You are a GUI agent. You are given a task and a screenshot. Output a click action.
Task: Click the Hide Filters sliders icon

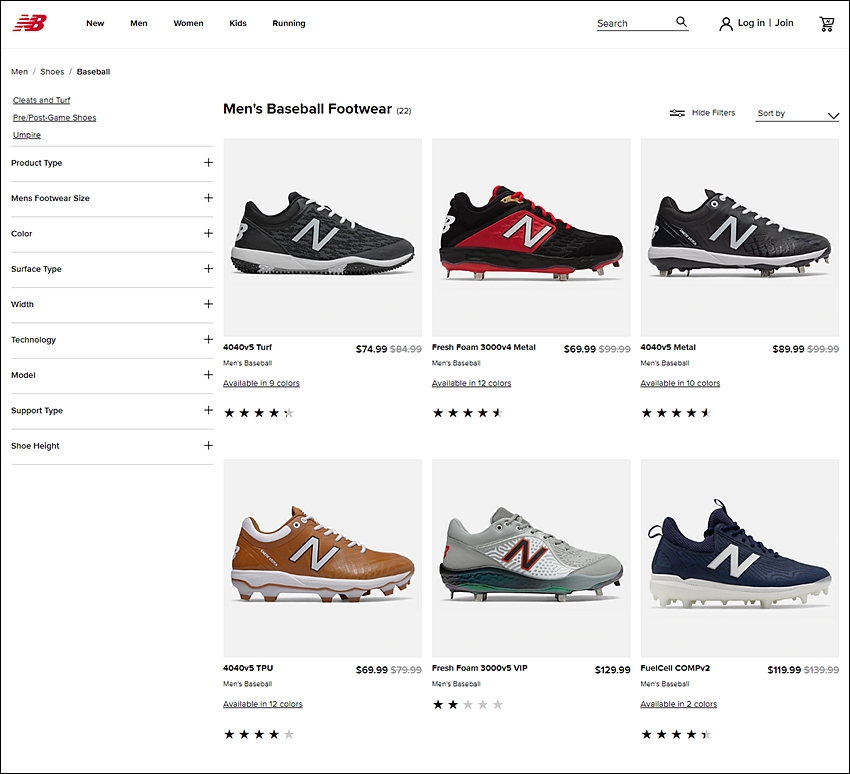click(x=677, y=113)
